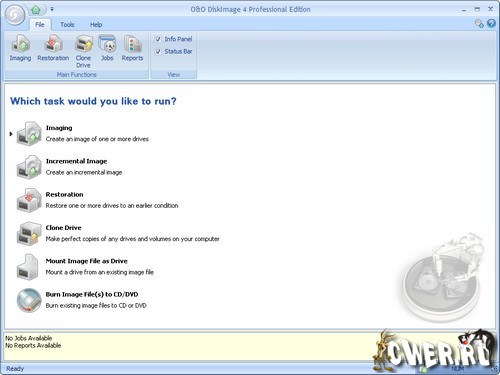Open the help icon in top-right corner
The width and height of the screenshot is (500, 375).
[491, 23]
